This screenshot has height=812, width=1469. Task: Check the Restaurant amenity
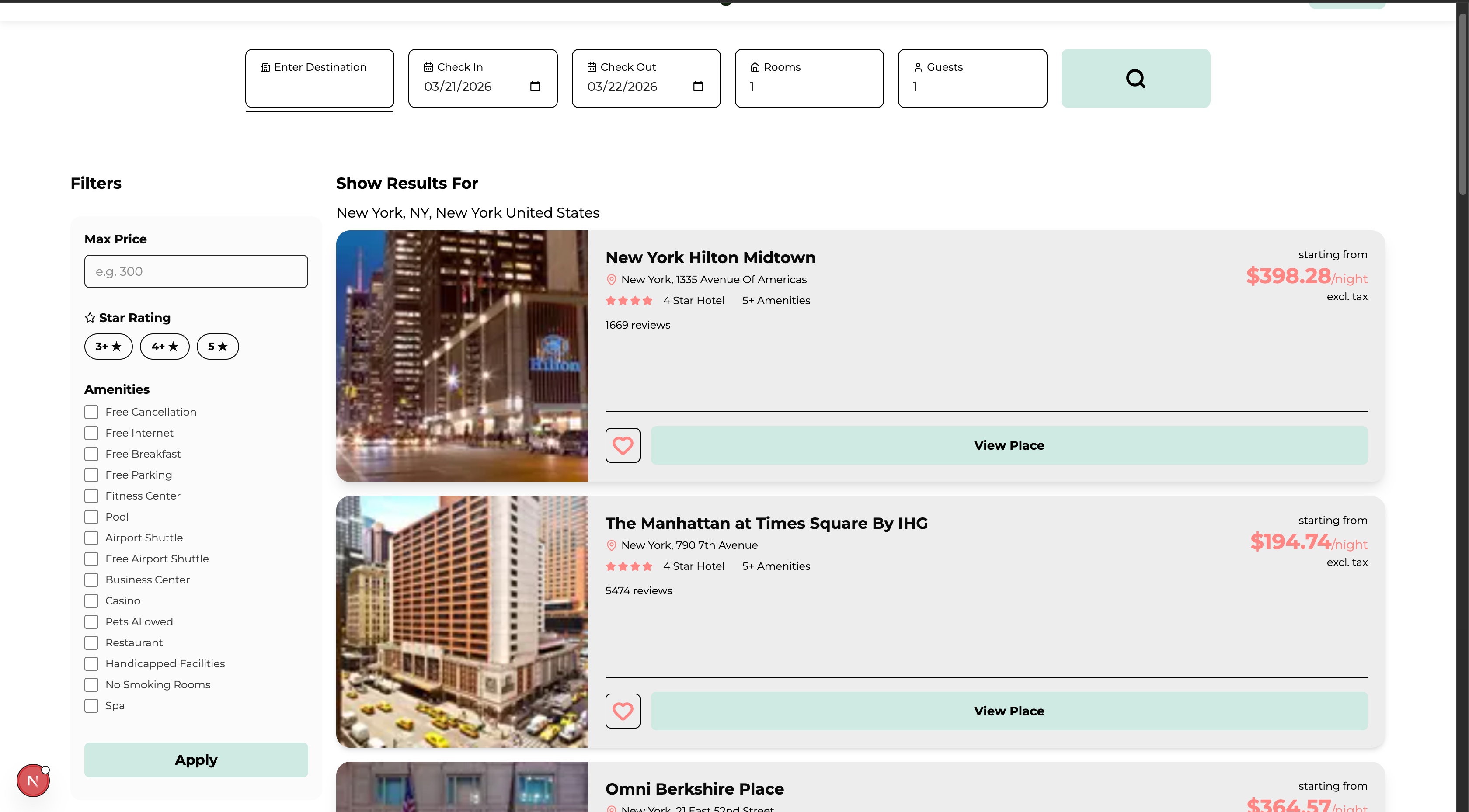click(91, 642)
